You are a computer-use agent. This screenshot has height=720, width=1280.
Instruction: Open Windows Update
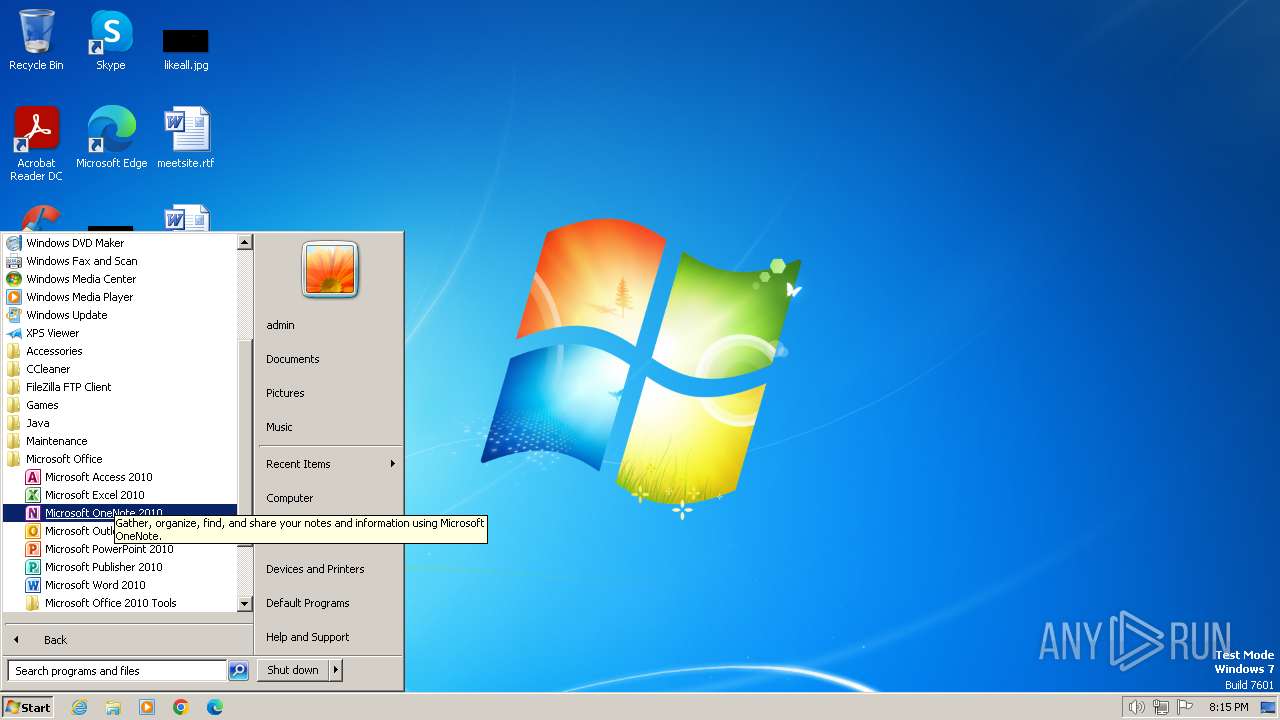click(x=120, y=315)
